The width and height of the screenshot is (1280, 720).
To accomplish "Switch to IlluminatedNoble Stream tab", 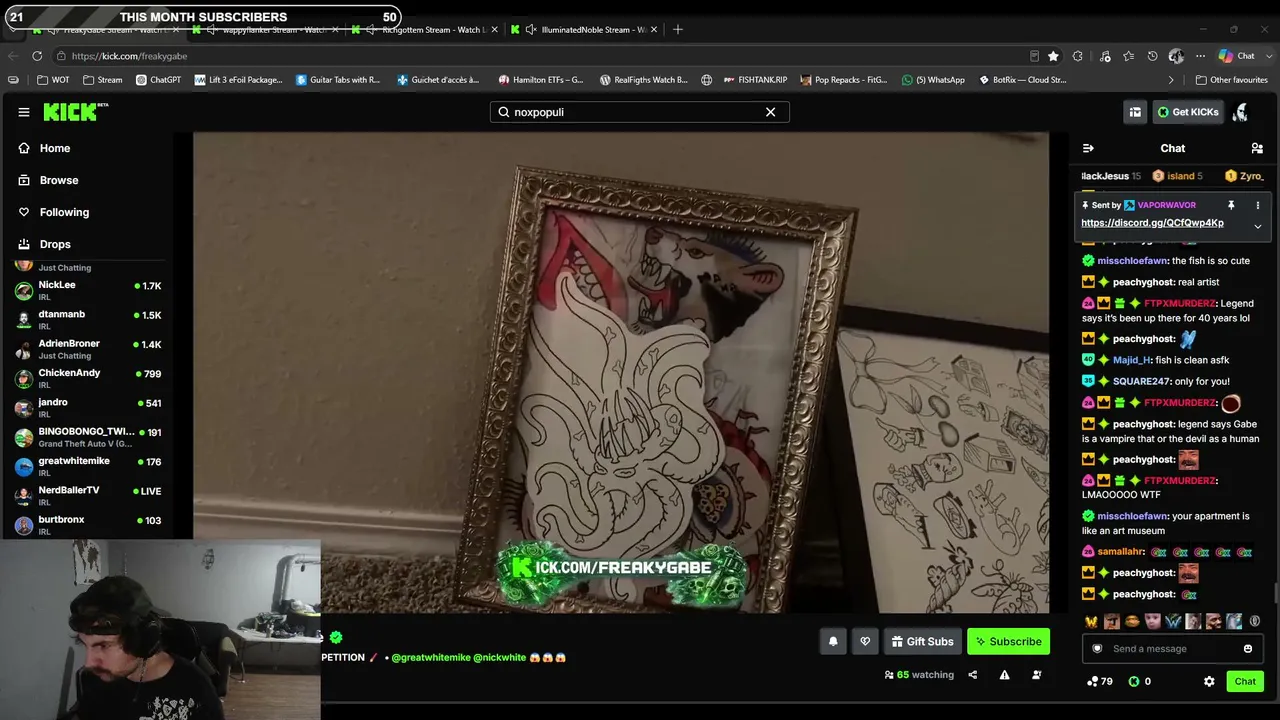I will click(x=585, y=29).
